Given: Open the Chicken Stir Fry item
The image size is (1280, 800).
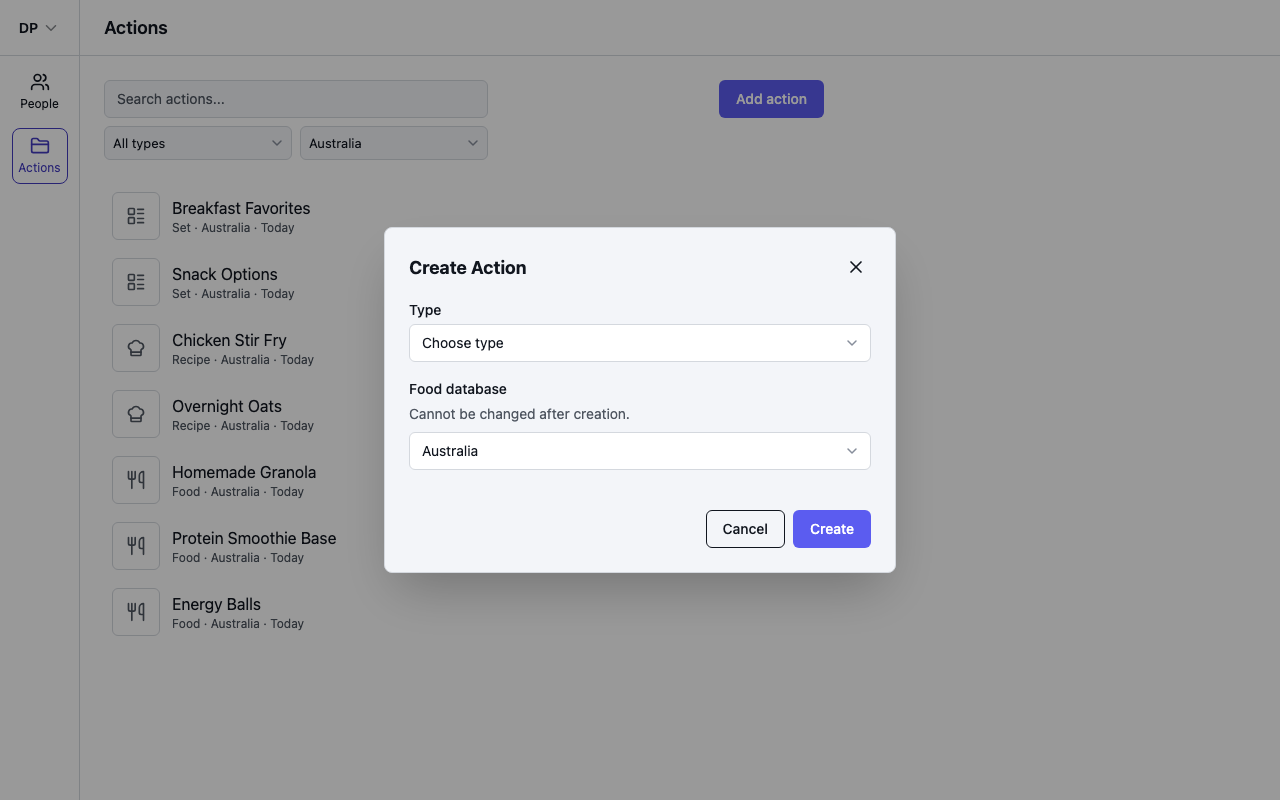Looking at the screenshot, I should point(229,340).
